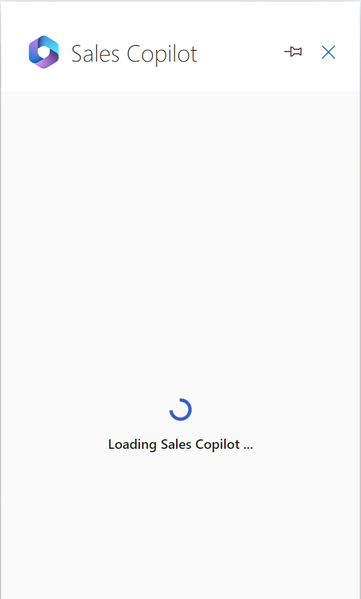Click the "Loading Sales Copilot ..." message
This screenshot has height=599, width=361.
[180, 445]
